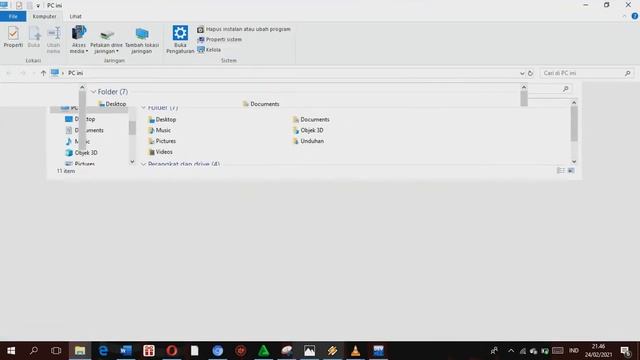Screen dimensions: 640x360
Task: Click the quick access Properties checkmark icon
Action: point(19,5)
